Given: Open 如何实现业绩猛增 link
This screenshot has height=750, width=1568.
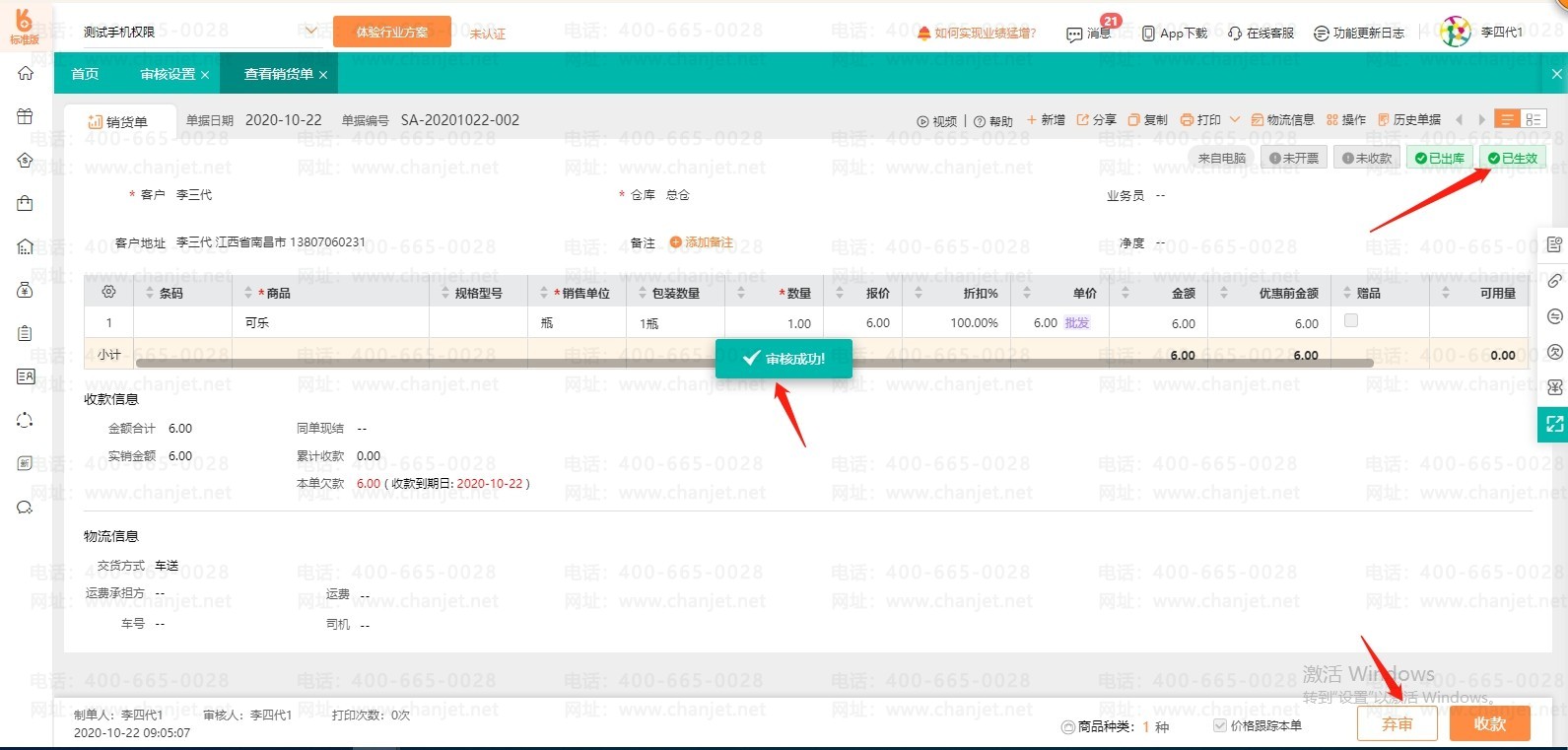Looking at the screenshot, I should (x=977, y=33).
